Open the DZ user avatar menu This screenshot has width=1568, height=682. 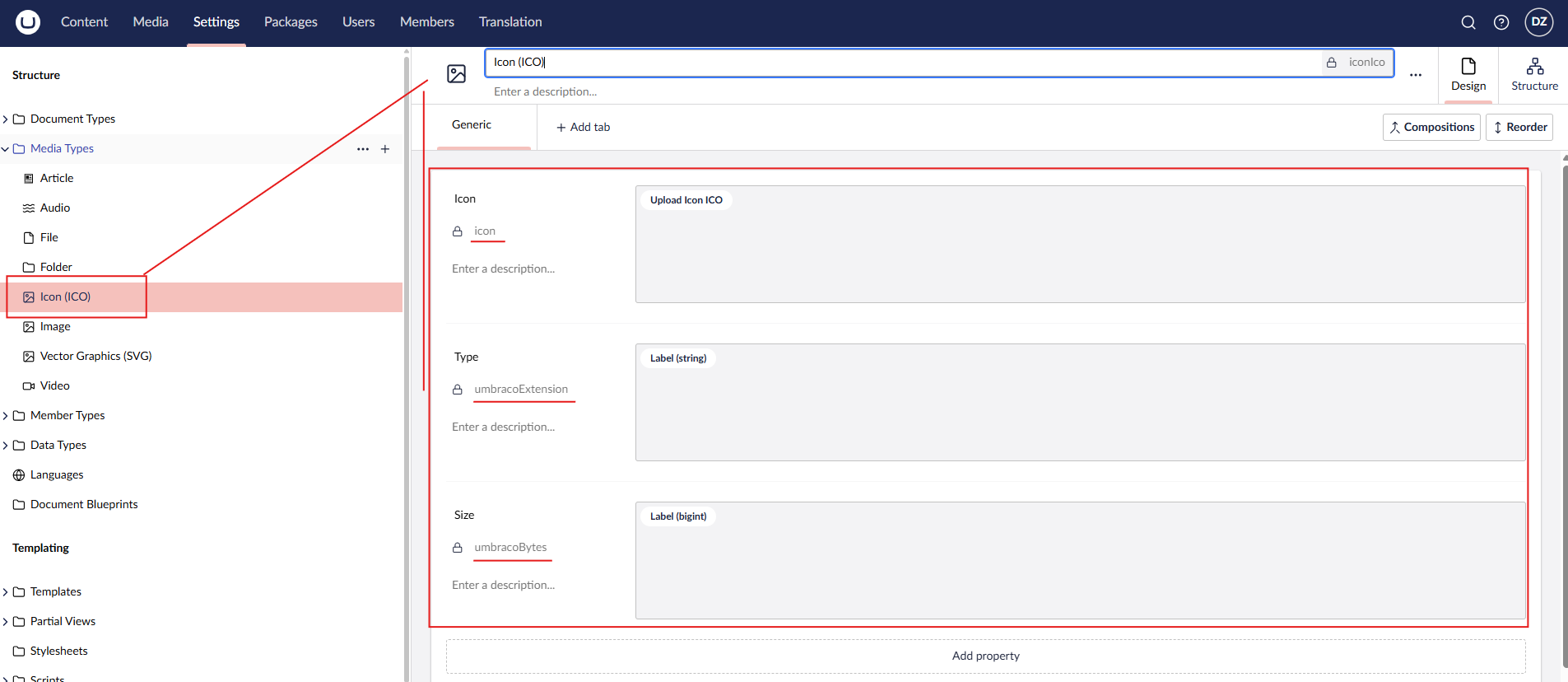(1538, 22)
